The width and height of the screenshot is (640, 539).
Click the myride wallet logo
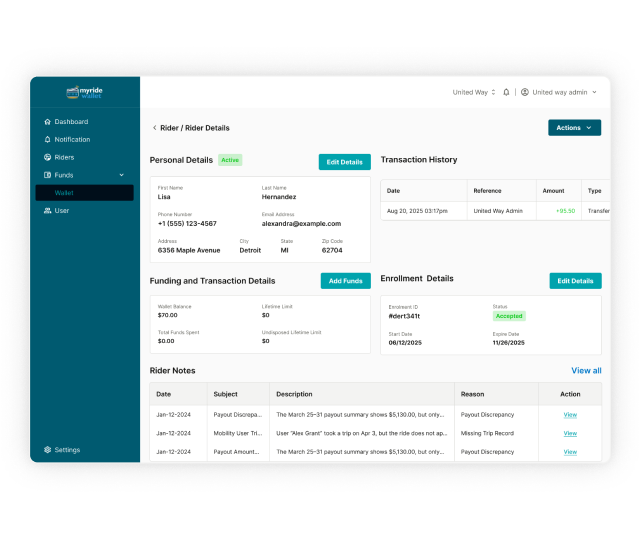[x=85, y=92]
